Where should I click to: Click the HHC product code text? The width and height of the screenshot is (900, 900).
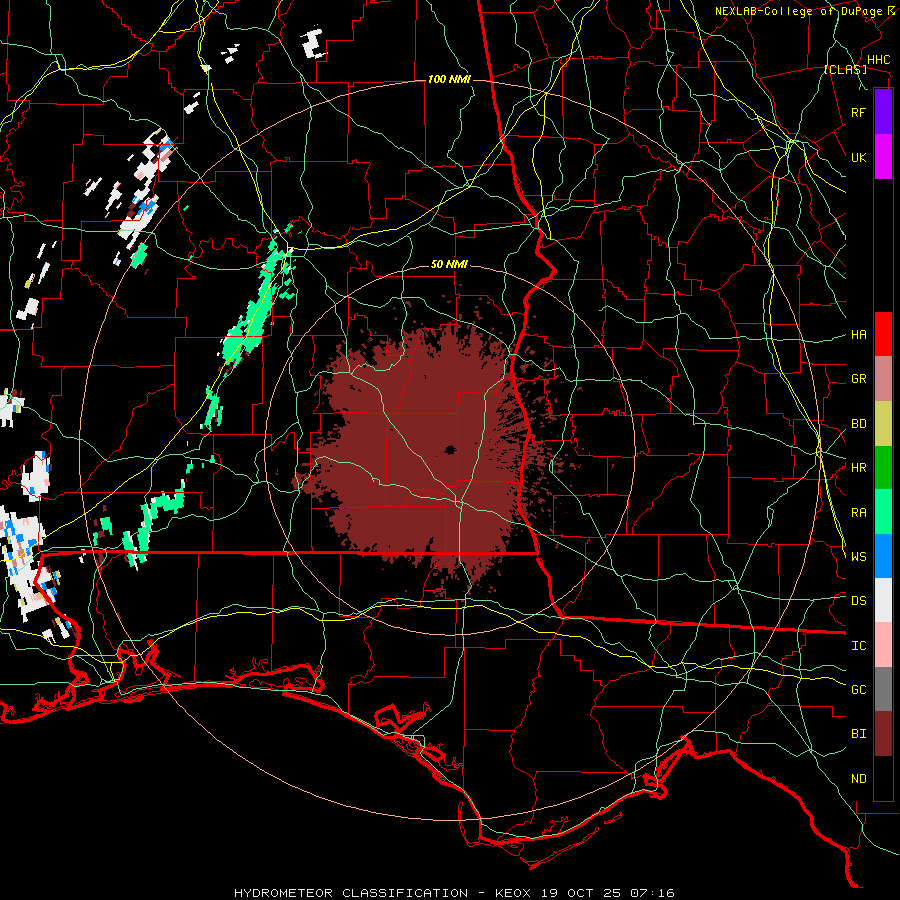[x=878, y=60]
